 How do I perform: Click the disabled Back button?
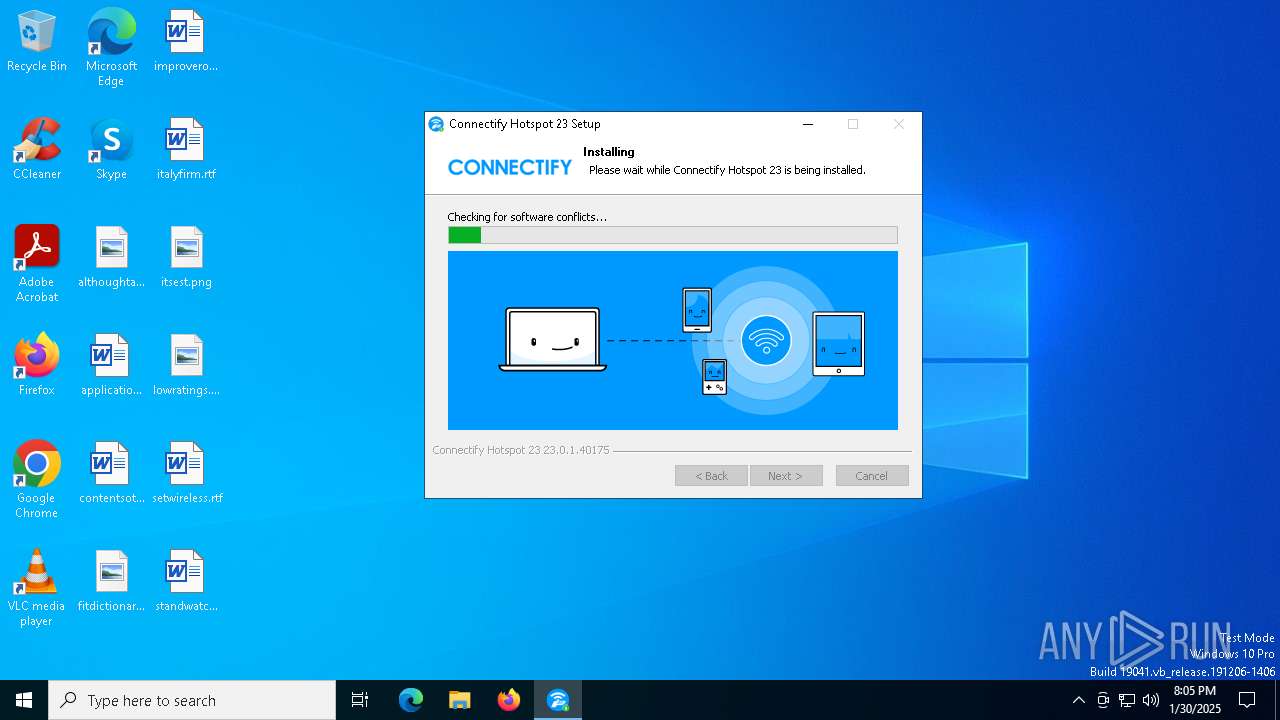711,476
